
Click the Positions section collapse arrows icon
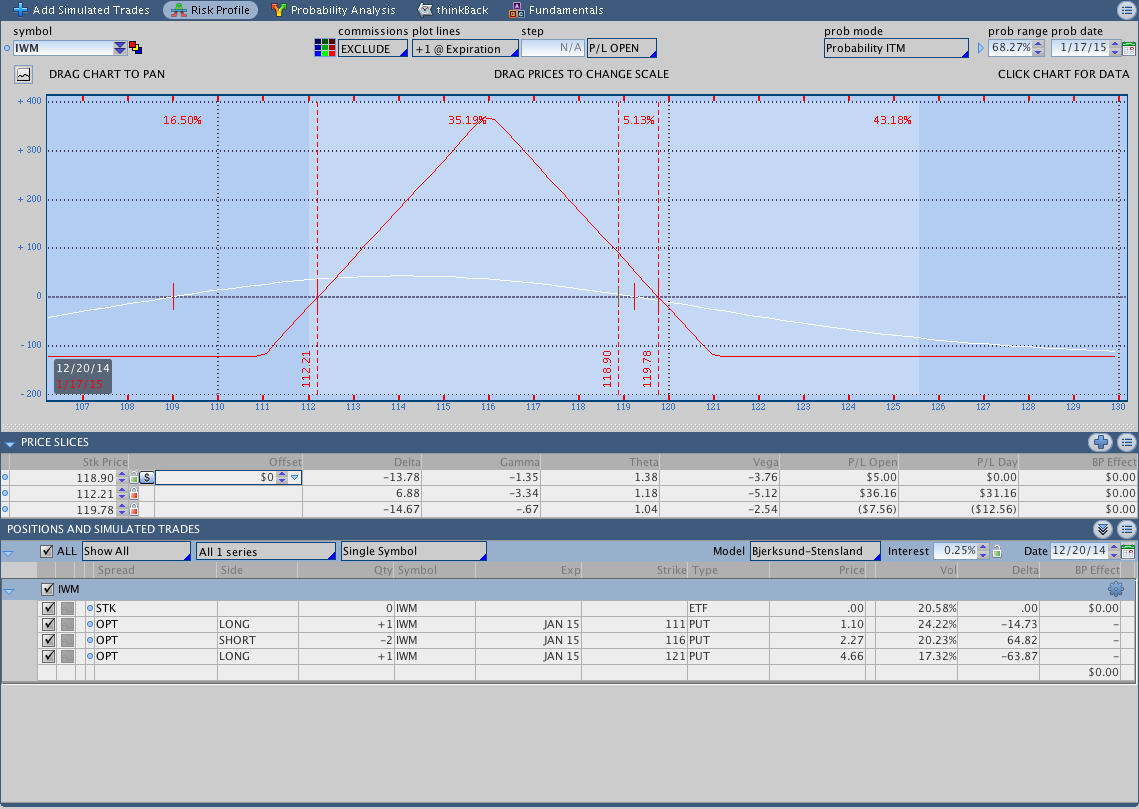click(1103, 529)
